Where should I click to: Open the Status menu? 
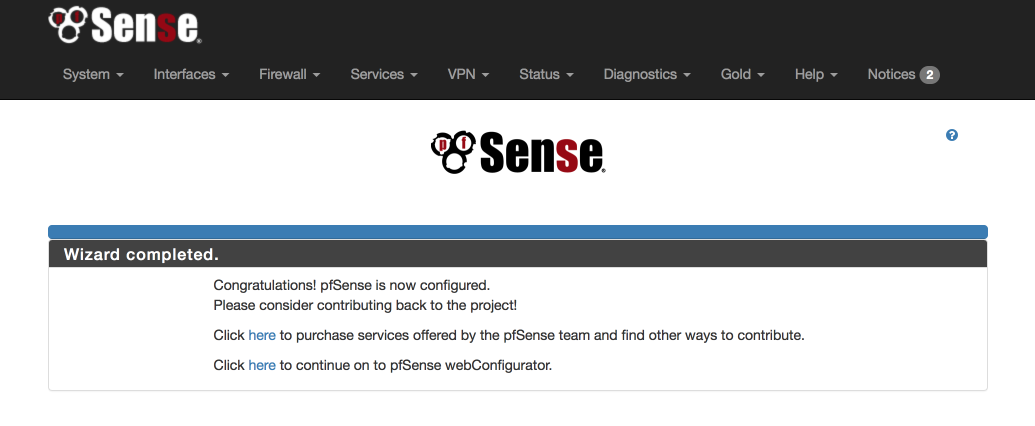(x=547, y=75)
